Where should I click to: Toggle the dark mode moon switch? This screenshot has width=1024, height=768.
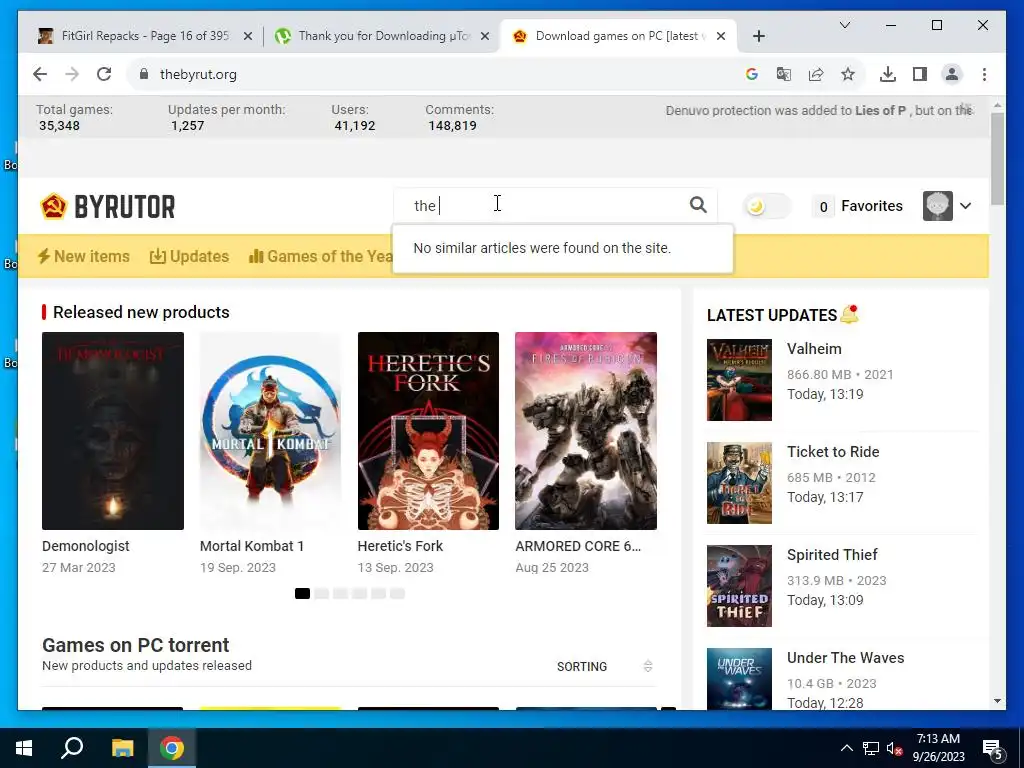point(767,206)
